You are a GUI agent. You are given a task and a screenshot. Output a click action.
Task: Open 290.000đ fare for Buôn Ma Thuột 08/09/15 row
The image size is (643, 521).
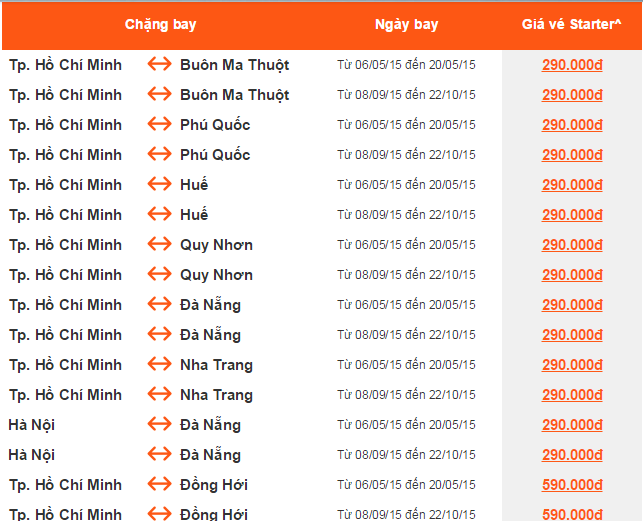tap(572, 95)
